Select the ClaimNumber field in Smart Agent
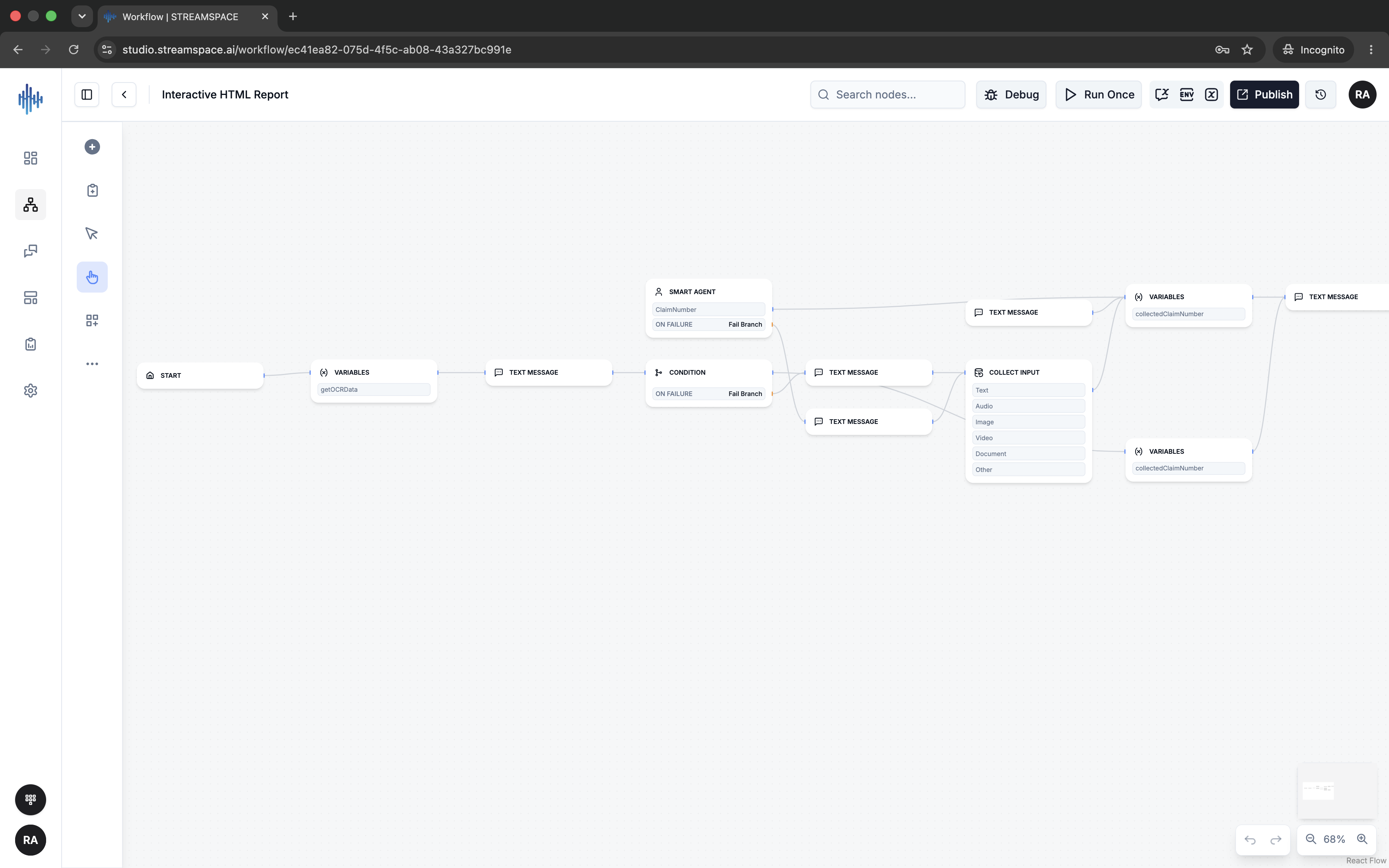The width and height of the screenshot is (1389, 868). point(708,310)
